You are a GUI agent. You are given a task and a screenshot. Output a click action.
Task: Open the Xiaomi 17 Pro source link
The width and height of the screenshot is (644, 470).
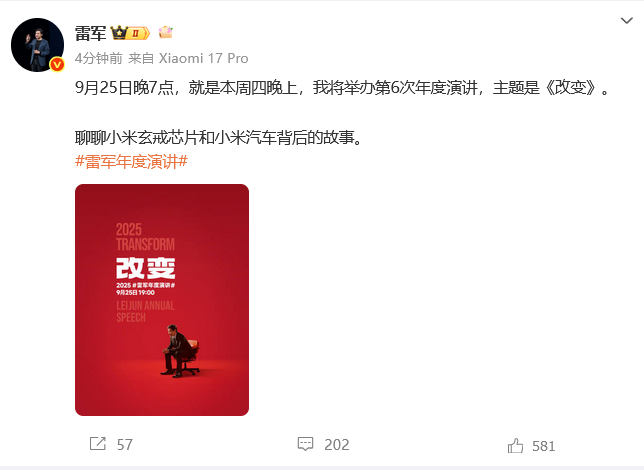[203, 58]
